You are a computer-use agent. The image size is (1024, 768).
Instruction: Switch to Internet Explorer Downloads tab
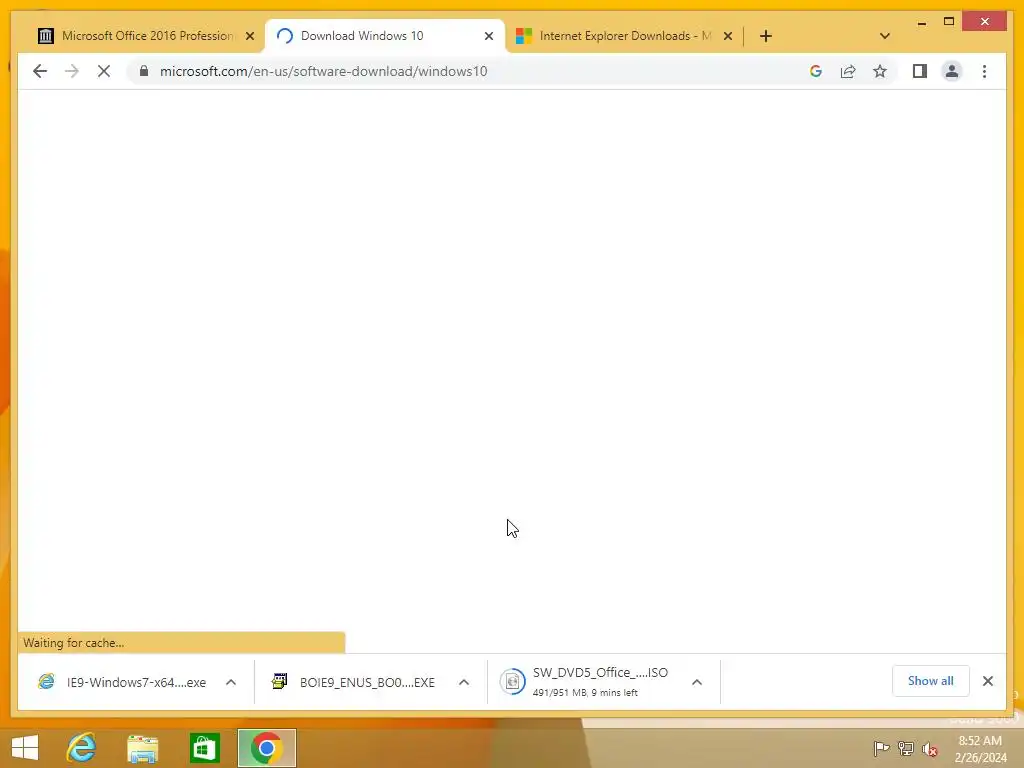tap(624, 36)
